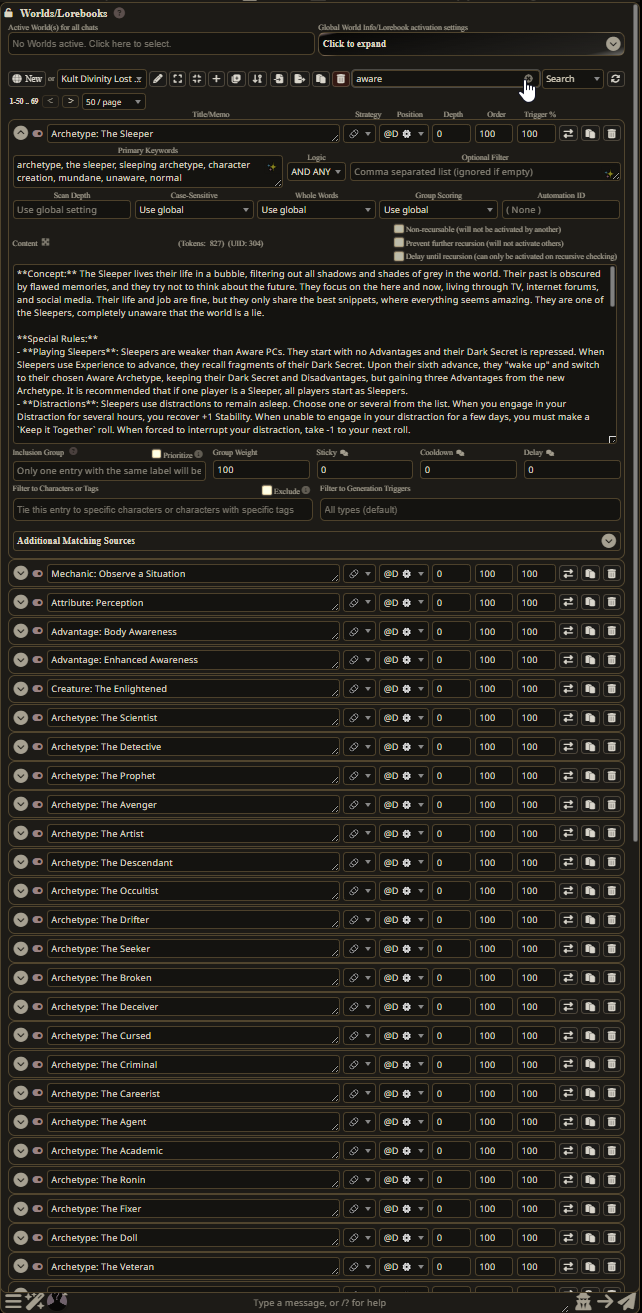Move Archetype: The Sleeper to another book
Screen dimensions: 642x1313
click(x=569, y=133)
